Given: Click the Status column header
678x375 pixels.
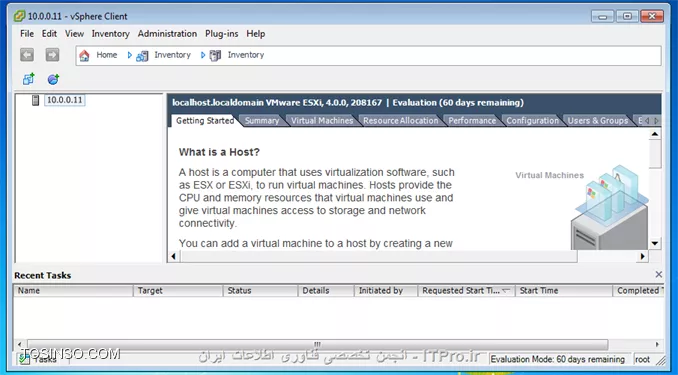Looking at the screenshot, I should point(260,291).
